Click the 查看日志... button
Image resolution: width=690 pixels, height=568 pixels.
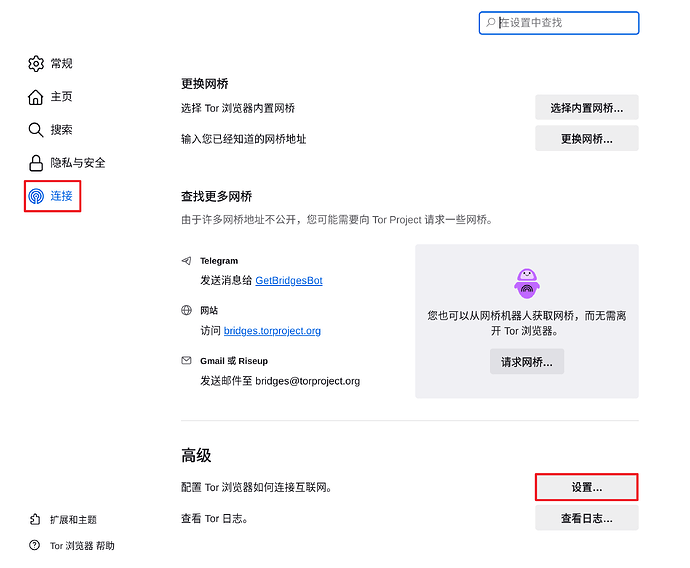point(587,518)
